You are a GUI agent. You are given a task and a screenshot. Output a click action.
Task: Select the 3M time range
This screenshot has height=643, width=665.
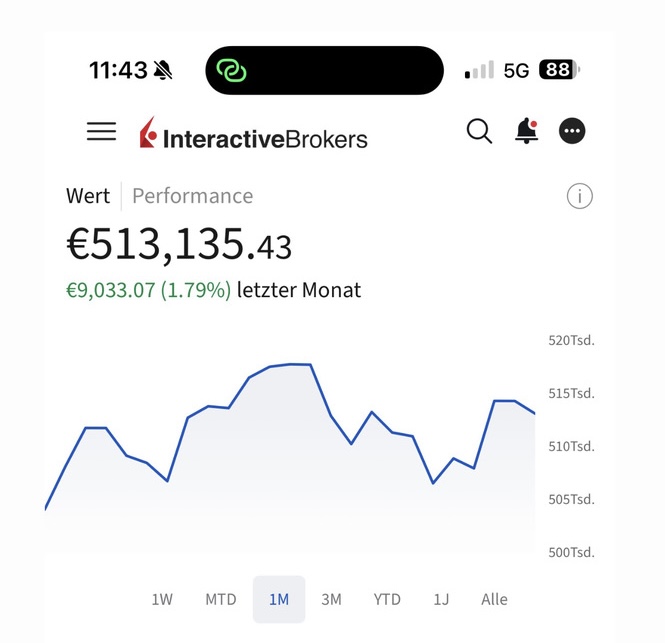(331, 600)
